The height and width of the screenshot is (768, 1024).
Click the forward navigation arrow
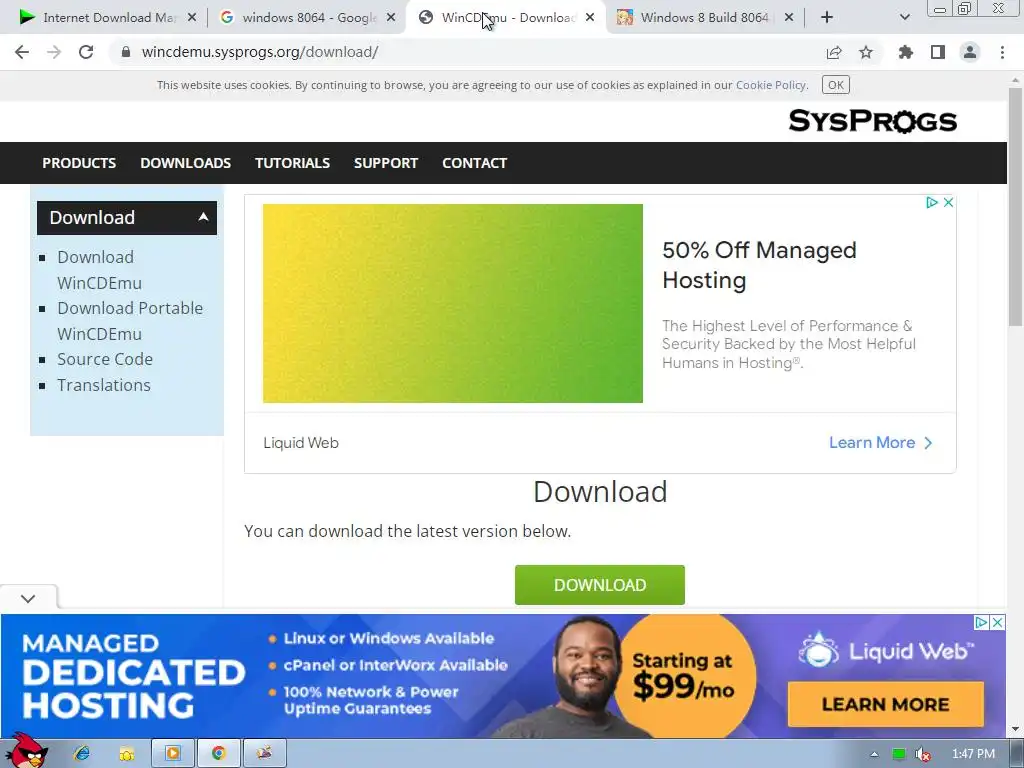point(54,52)
